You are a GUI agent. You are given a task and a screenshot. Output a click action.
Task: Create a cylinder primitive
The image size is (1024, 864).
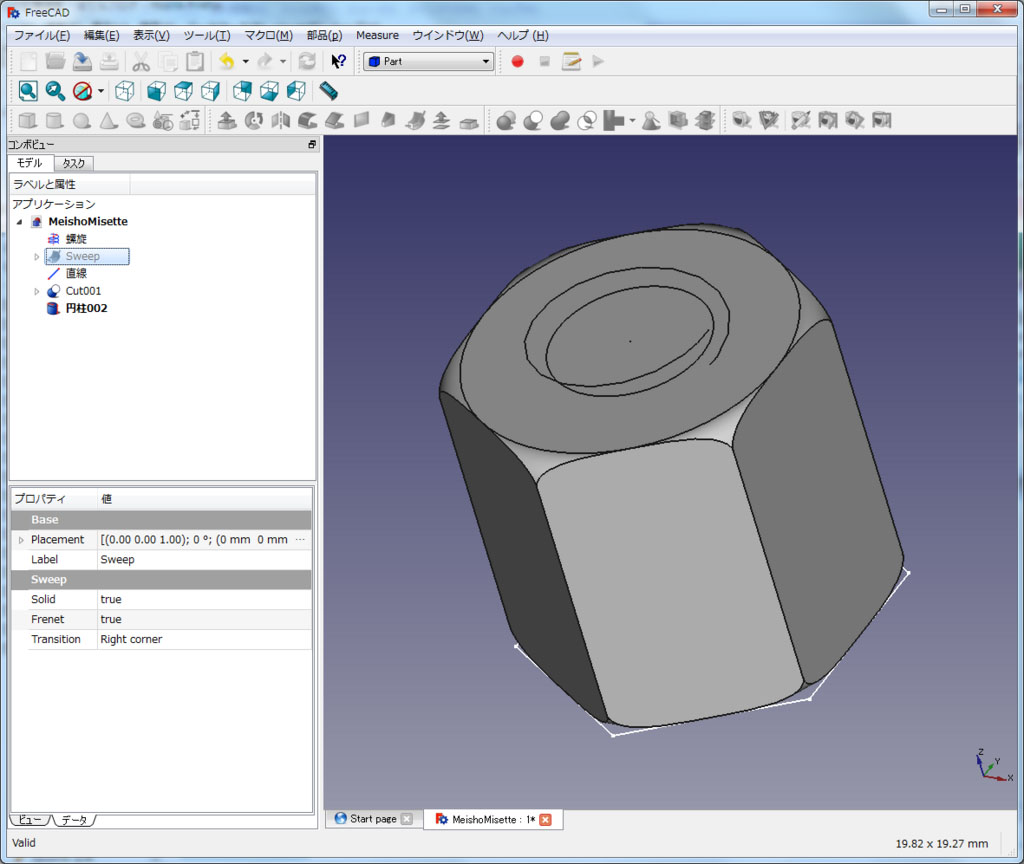[x=55, y=120]
